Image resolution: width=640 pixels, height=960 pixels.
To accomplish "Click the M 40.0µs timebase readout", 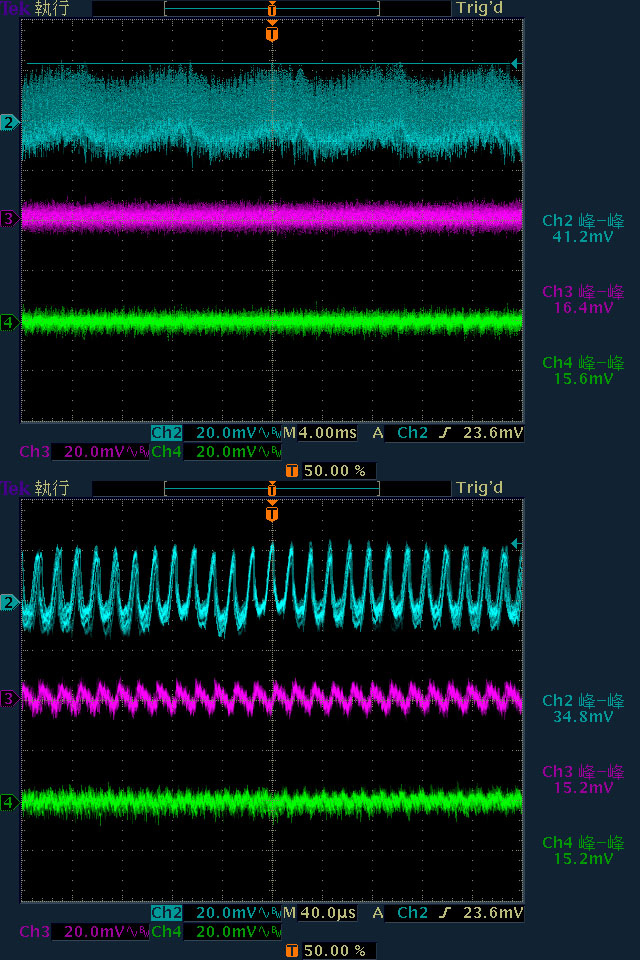I will pos(320,913).
